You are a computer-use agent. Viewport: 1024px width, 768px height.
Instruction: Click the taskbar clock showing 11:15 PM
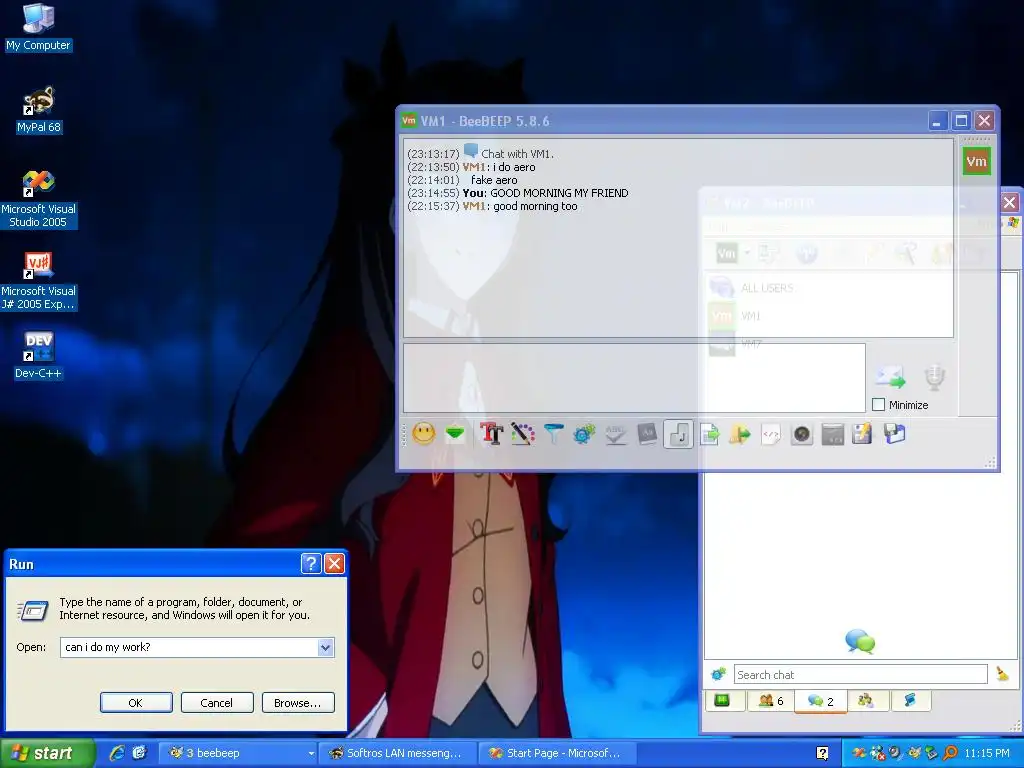987,753
